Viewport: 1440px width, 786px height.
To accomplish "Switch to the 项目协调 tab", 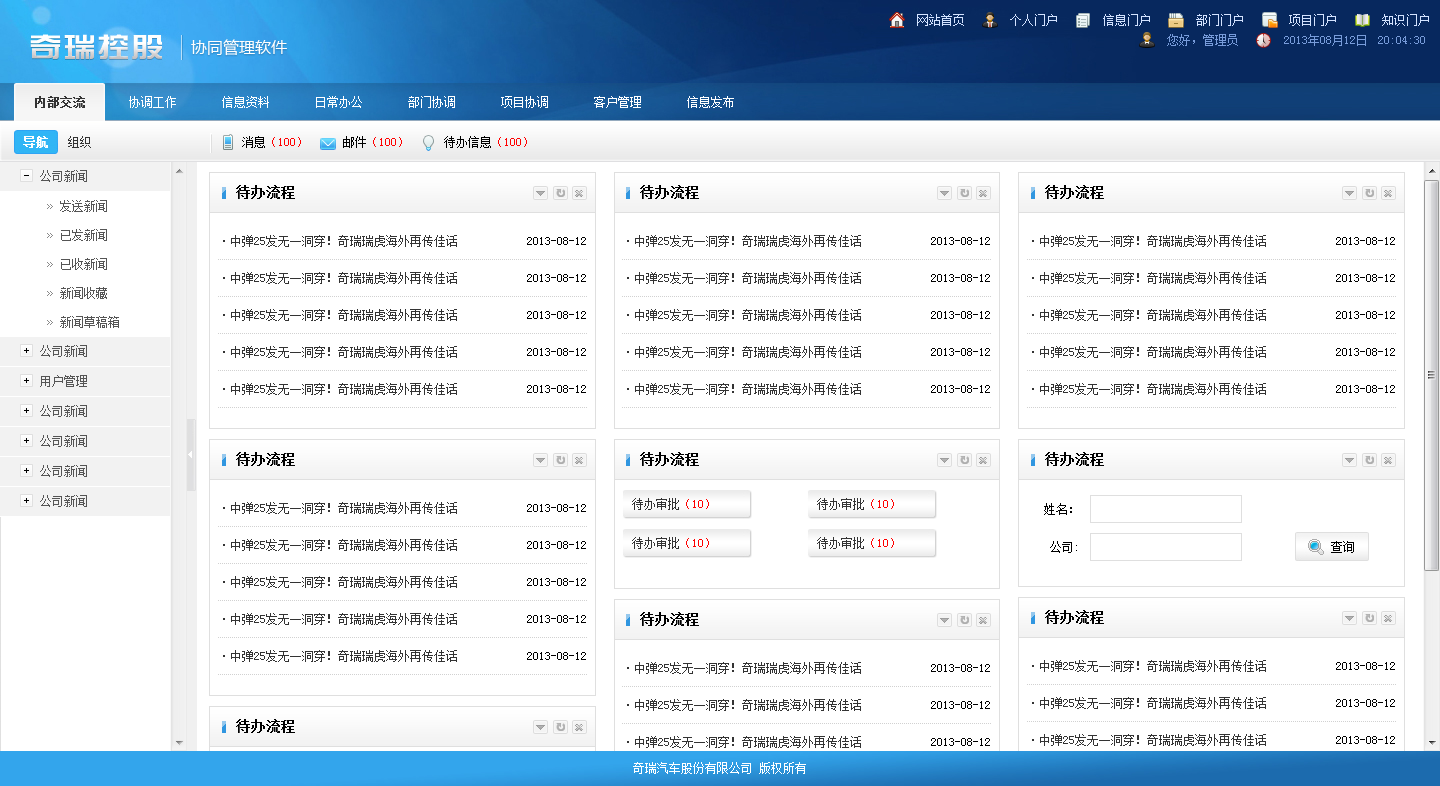I will pos(524,102).
